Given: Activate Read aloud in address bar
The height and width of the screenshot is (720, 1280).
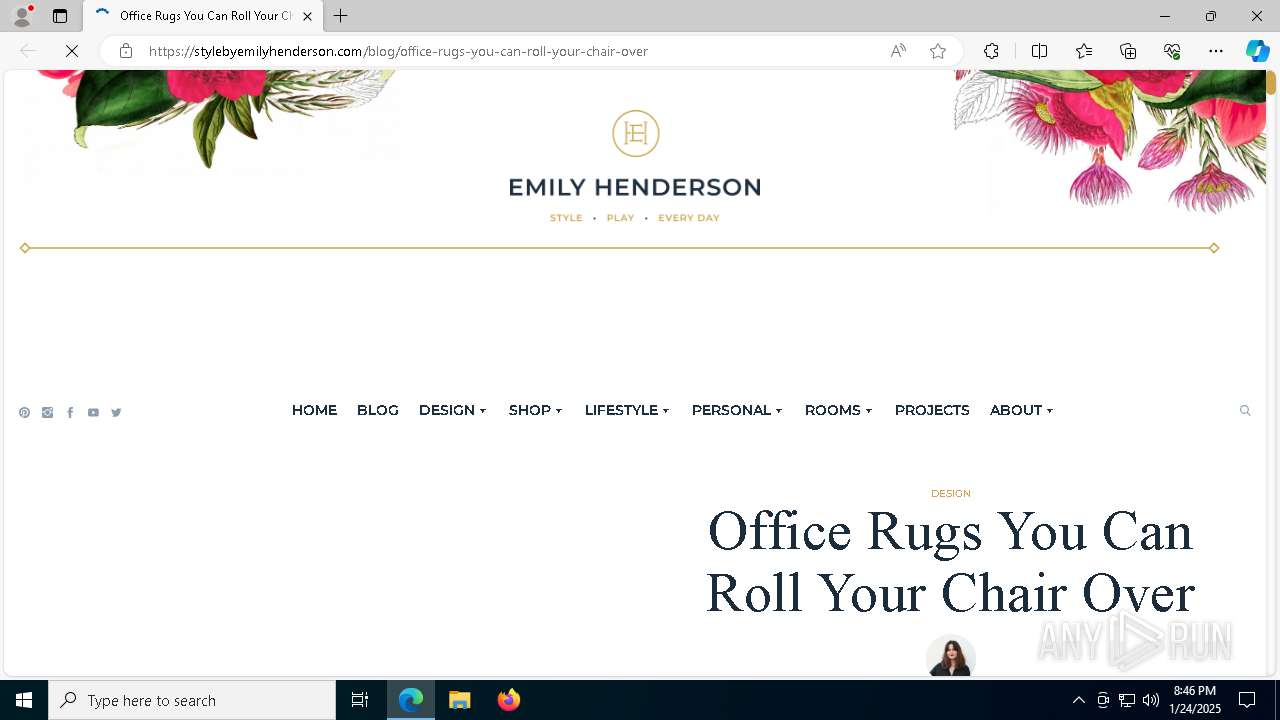Looking at the screenshot, I should coord(898,51).
